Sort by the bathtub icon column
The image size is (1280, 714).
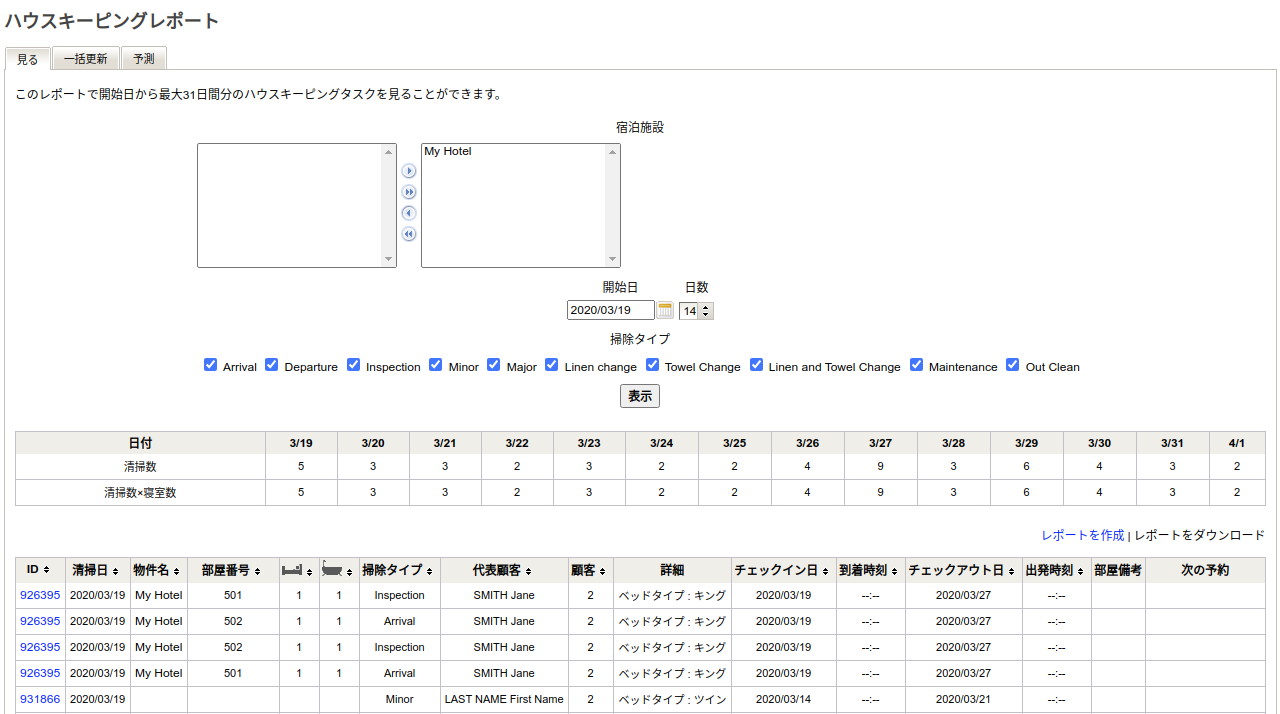click(x=338, y=570)
